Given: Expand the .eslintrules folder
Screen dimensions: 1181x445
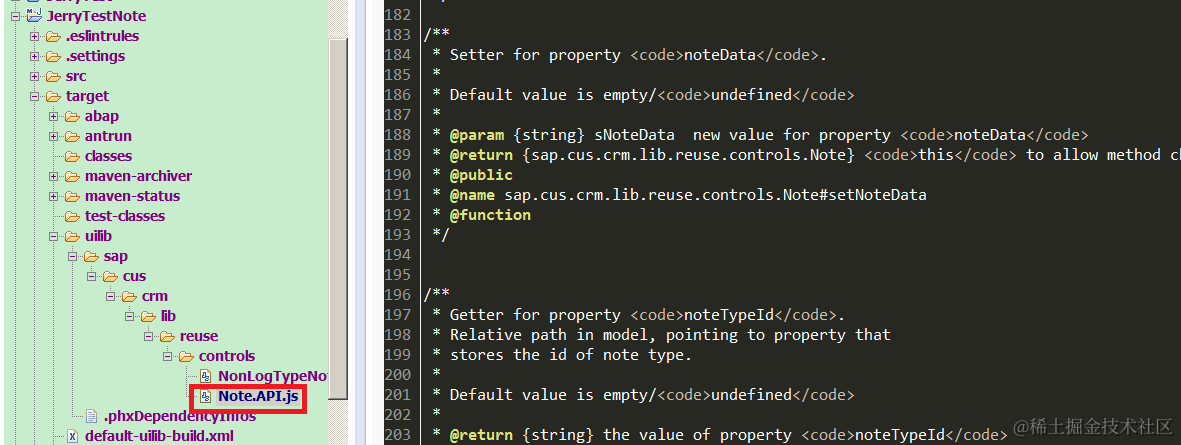Looking at the screenshot, I should coord(34,36).
